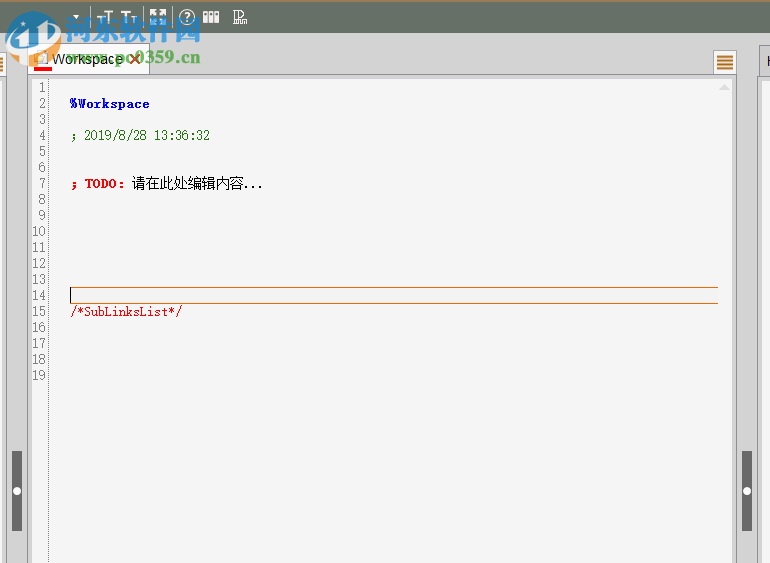Viewport: 770px width, 563px height.
Task: Click the three-column books icon
Action: click(x=211, y=17)
